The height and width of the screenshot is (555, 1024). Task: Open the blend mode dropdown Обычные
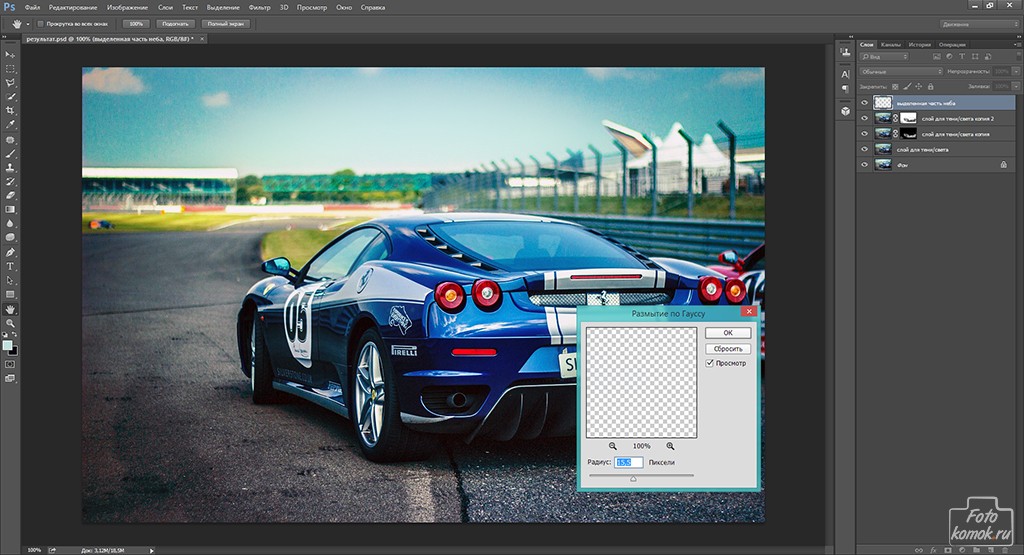(x=900, y=72)
